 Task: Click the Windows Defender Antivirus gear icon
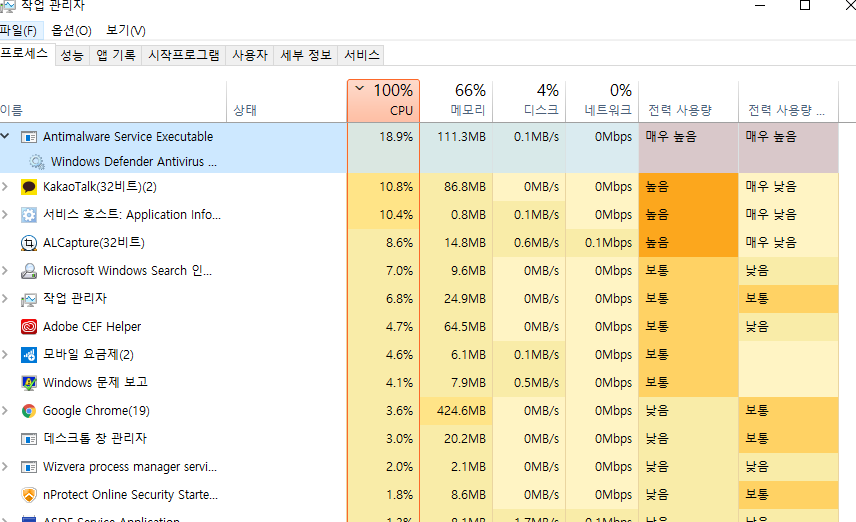click(37, 162)
